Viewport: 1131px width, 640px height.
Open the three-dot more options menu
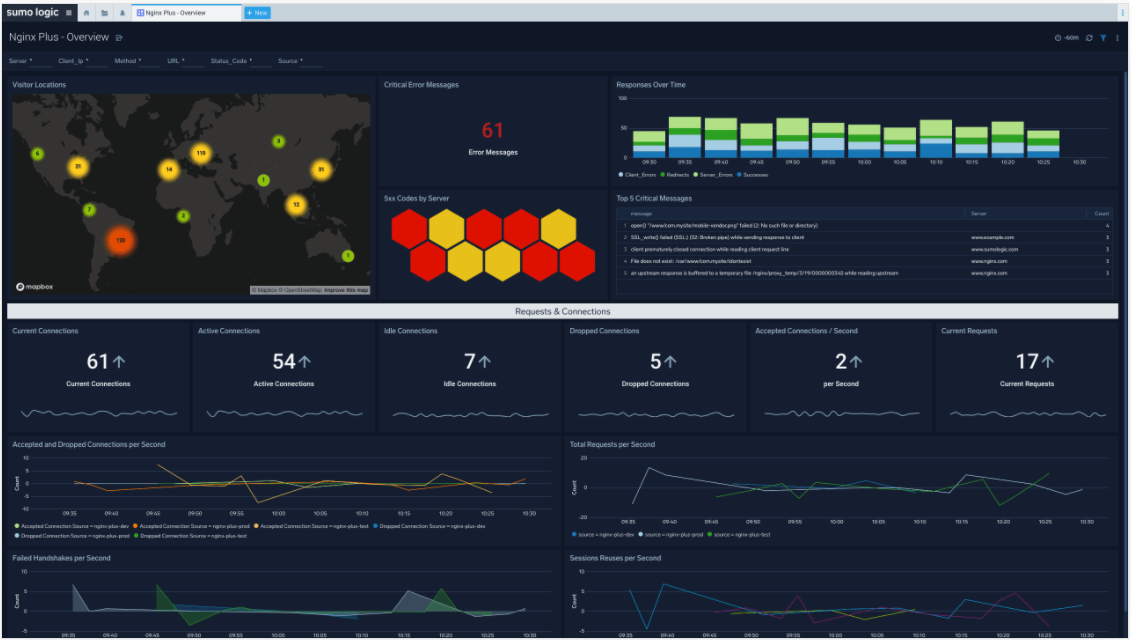(1117, 38)
